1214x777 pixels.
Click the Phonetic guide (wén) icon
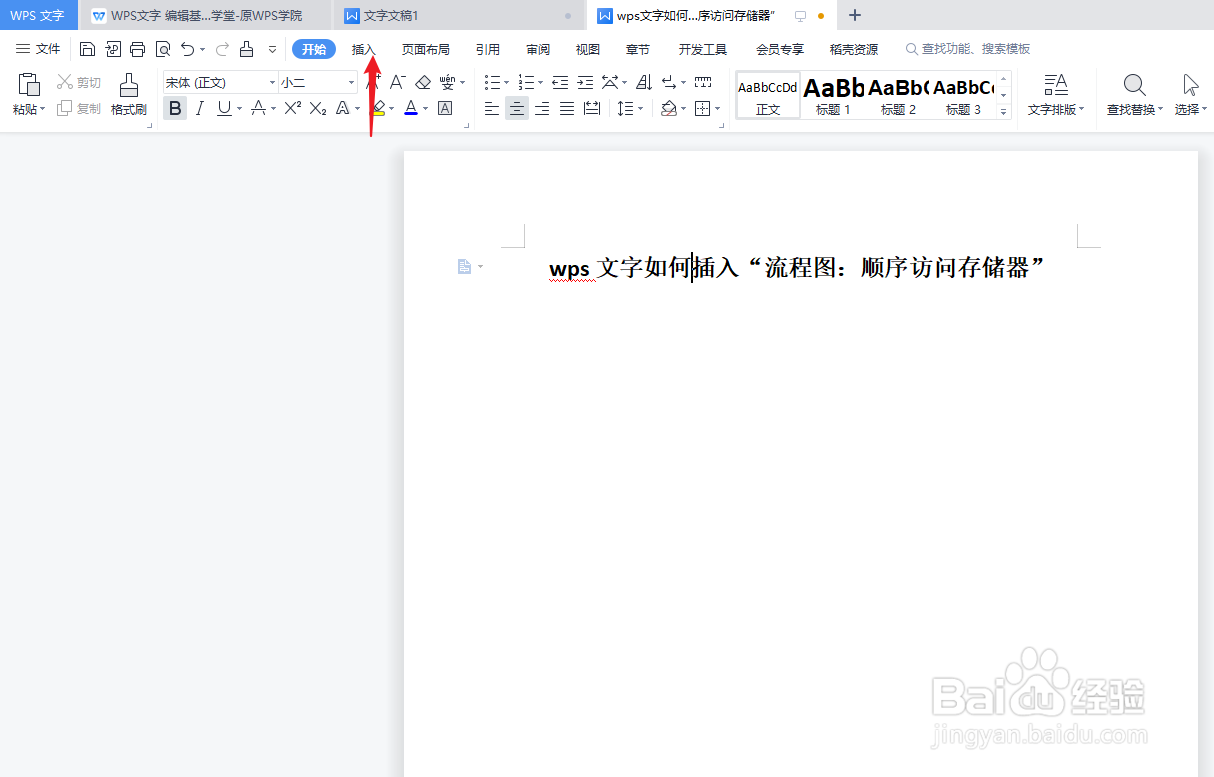click(x=447, y=82)
